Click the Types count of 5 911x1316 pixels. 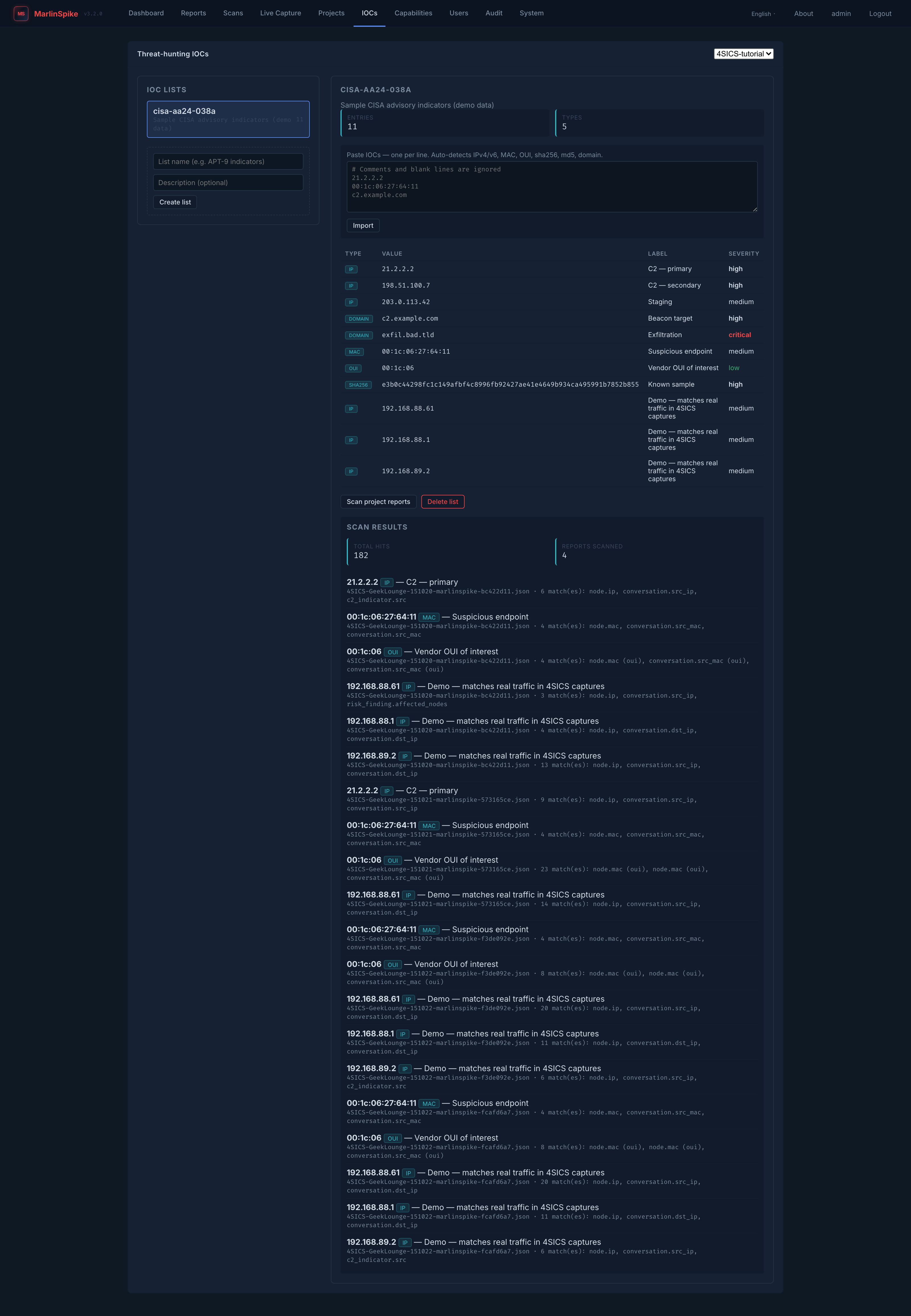tap(565, 127)
